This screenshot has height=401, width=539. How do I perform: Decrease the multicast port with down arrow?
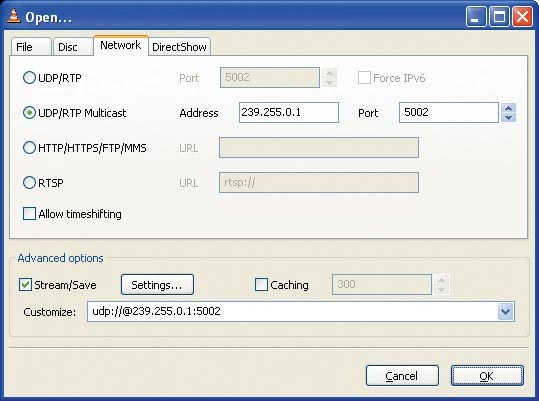(508, 117)
